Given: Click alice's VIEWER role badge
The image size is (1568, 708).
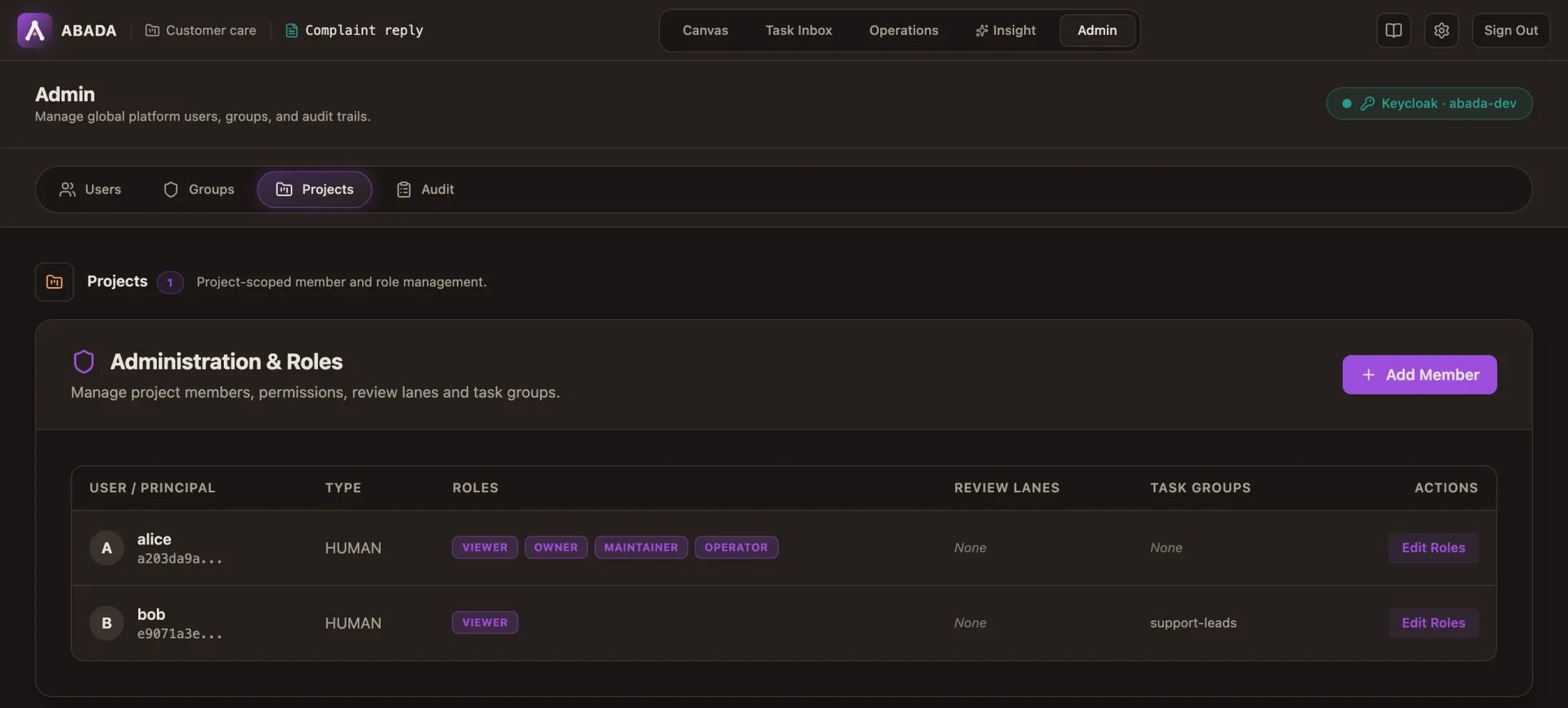Looking at the screenshot, I should 485,547.
